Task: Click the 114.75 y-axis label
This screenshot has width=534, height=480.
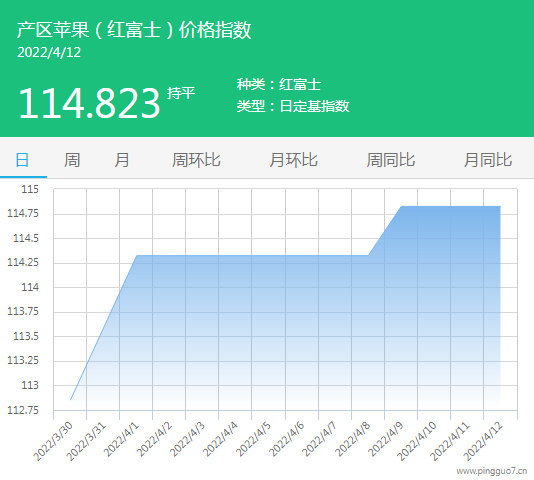Action: [23, 214]
